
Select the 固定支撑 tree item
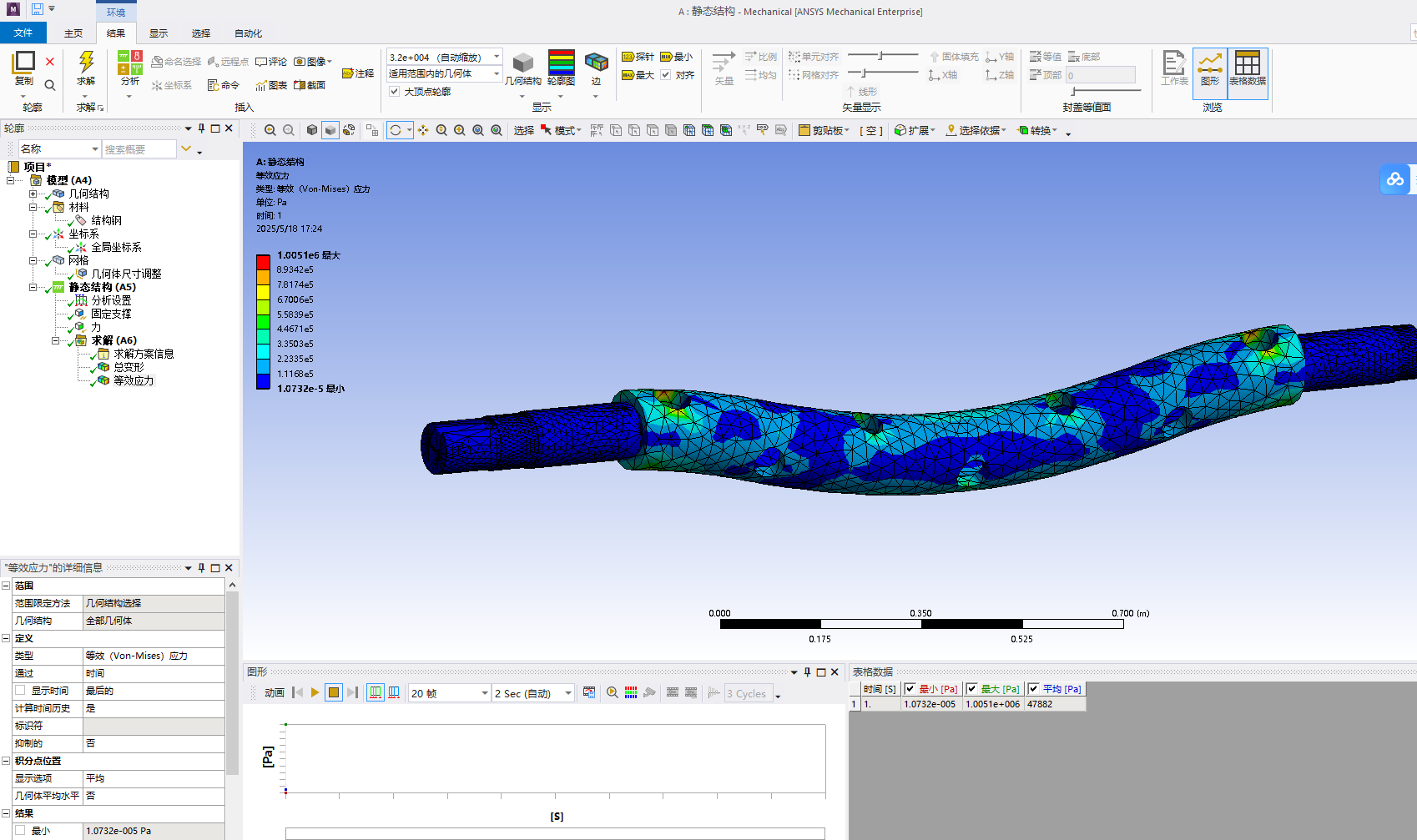tap(111, 314)
